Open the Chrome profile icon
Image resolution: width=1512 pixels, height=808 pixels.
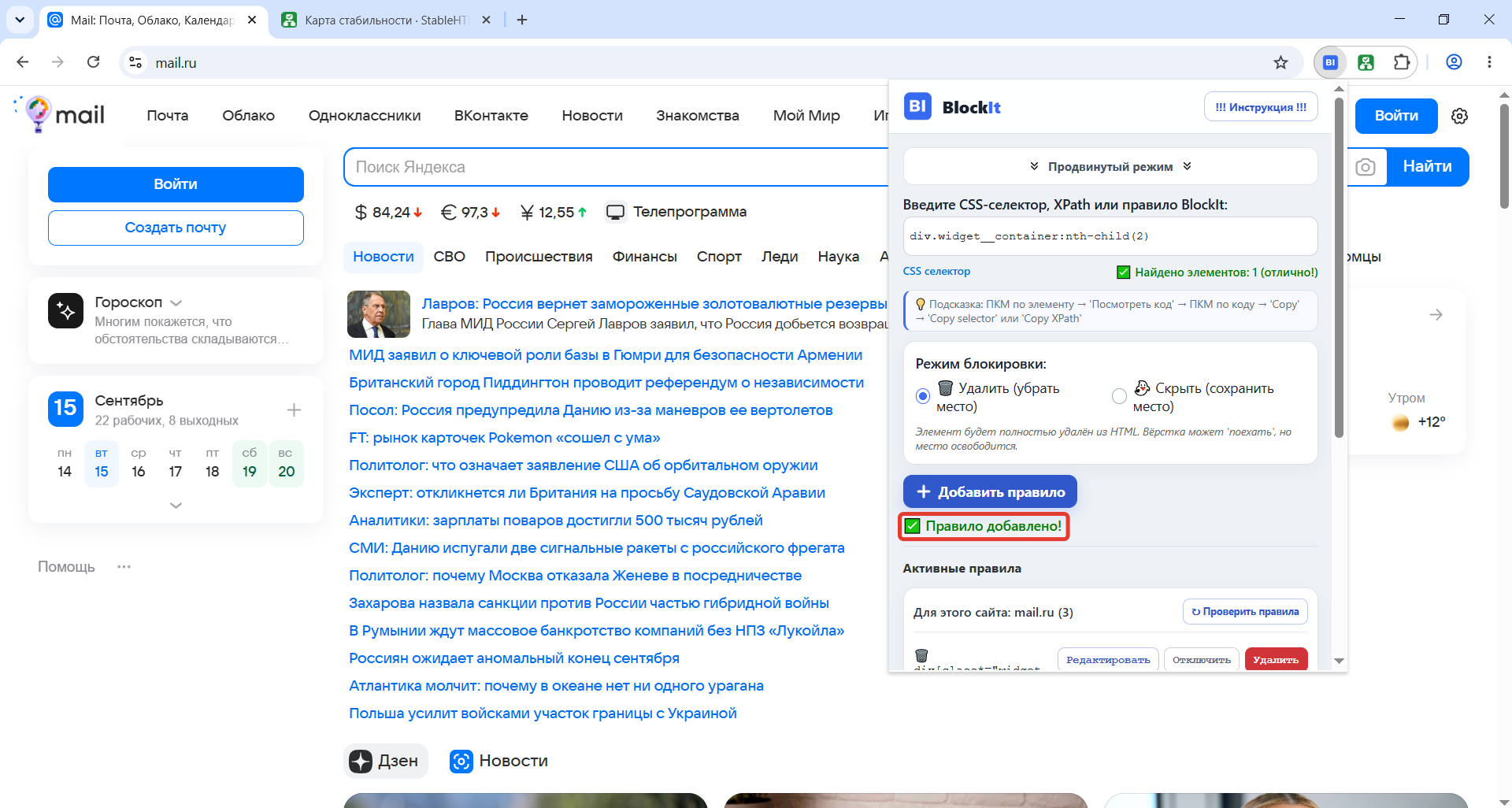click(1454, 62)
